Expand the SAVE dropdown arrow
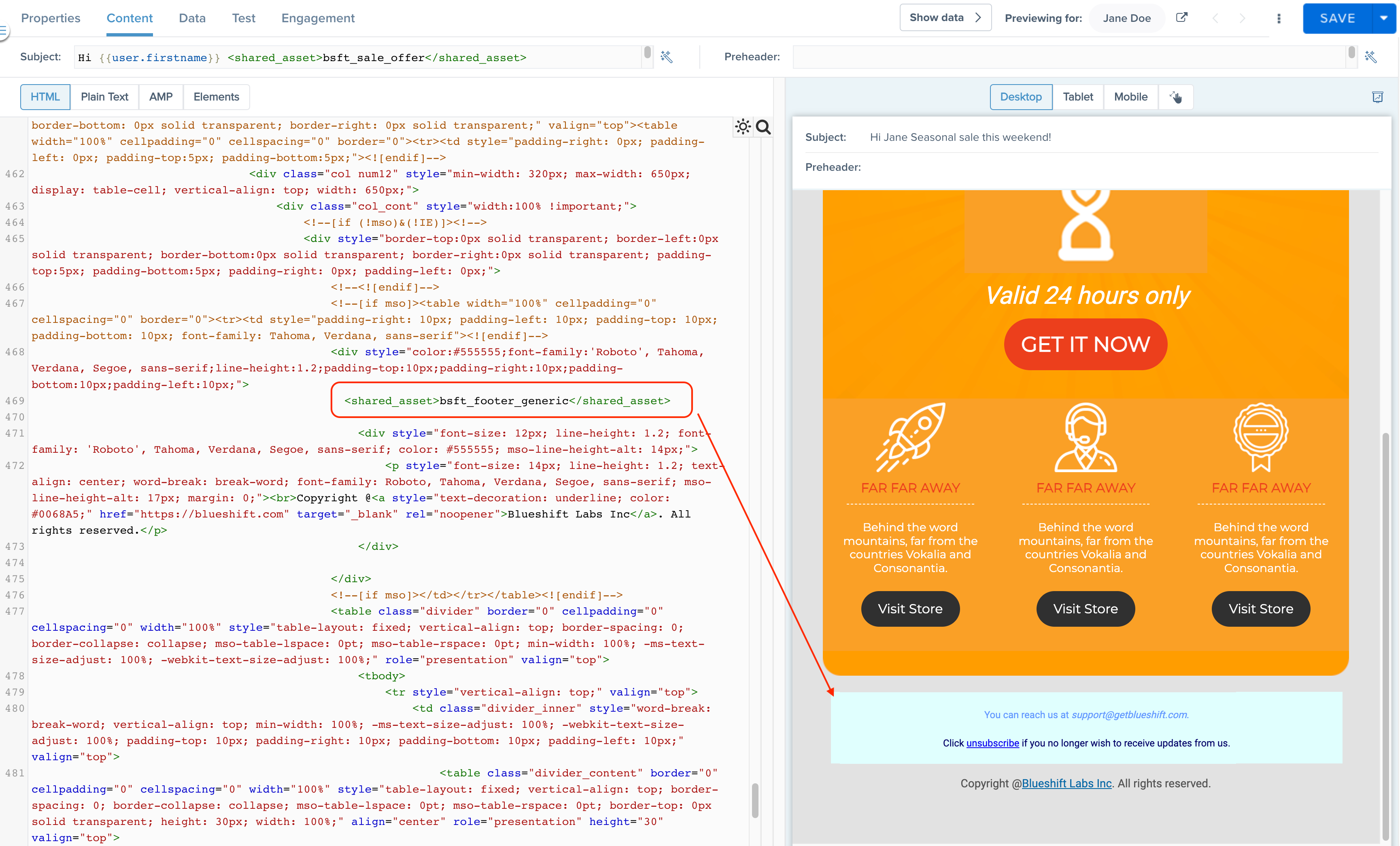Screen dimensions: 1400x846 (x=1384, y=18)
